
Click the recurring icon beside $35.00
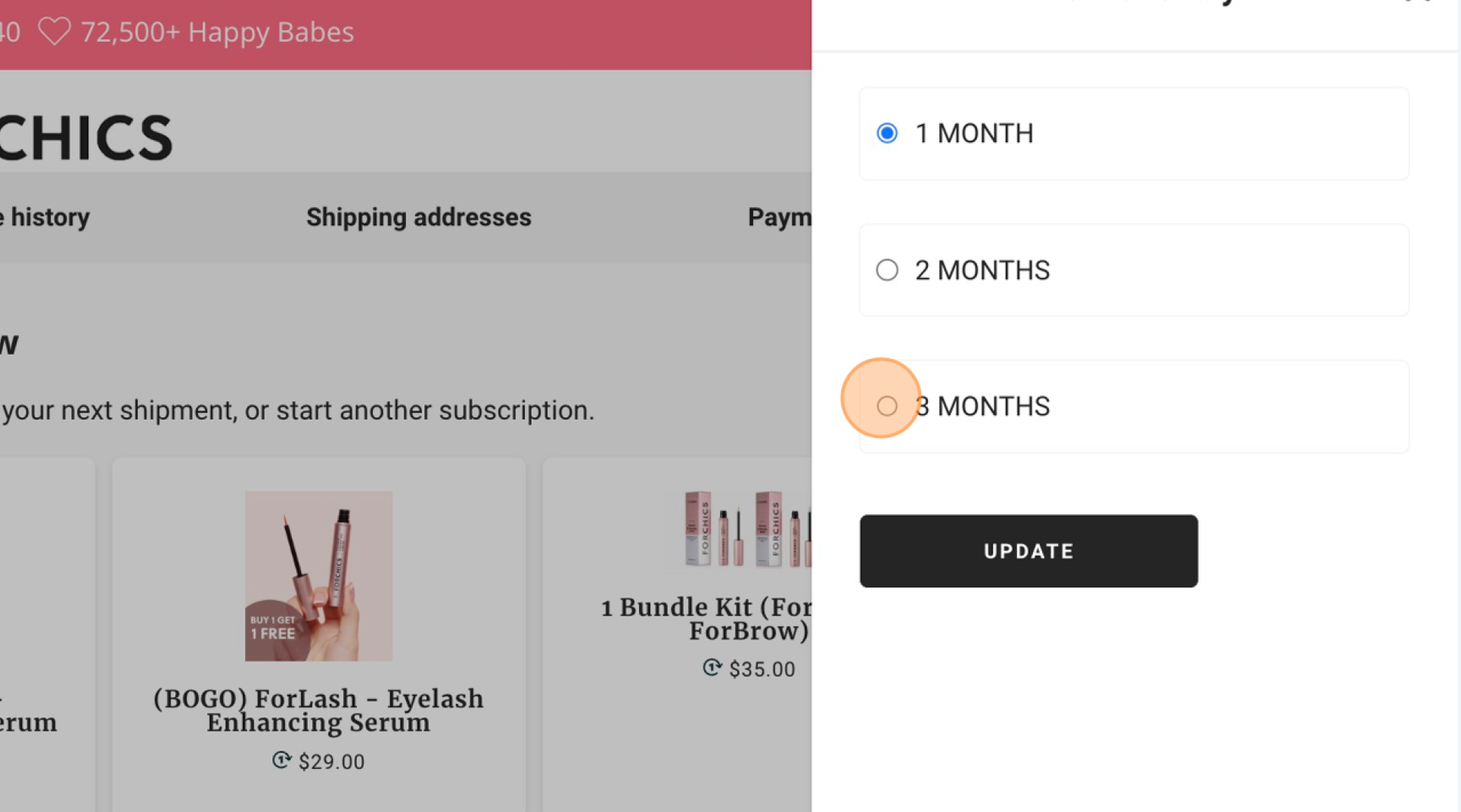[x=712, y=668]
